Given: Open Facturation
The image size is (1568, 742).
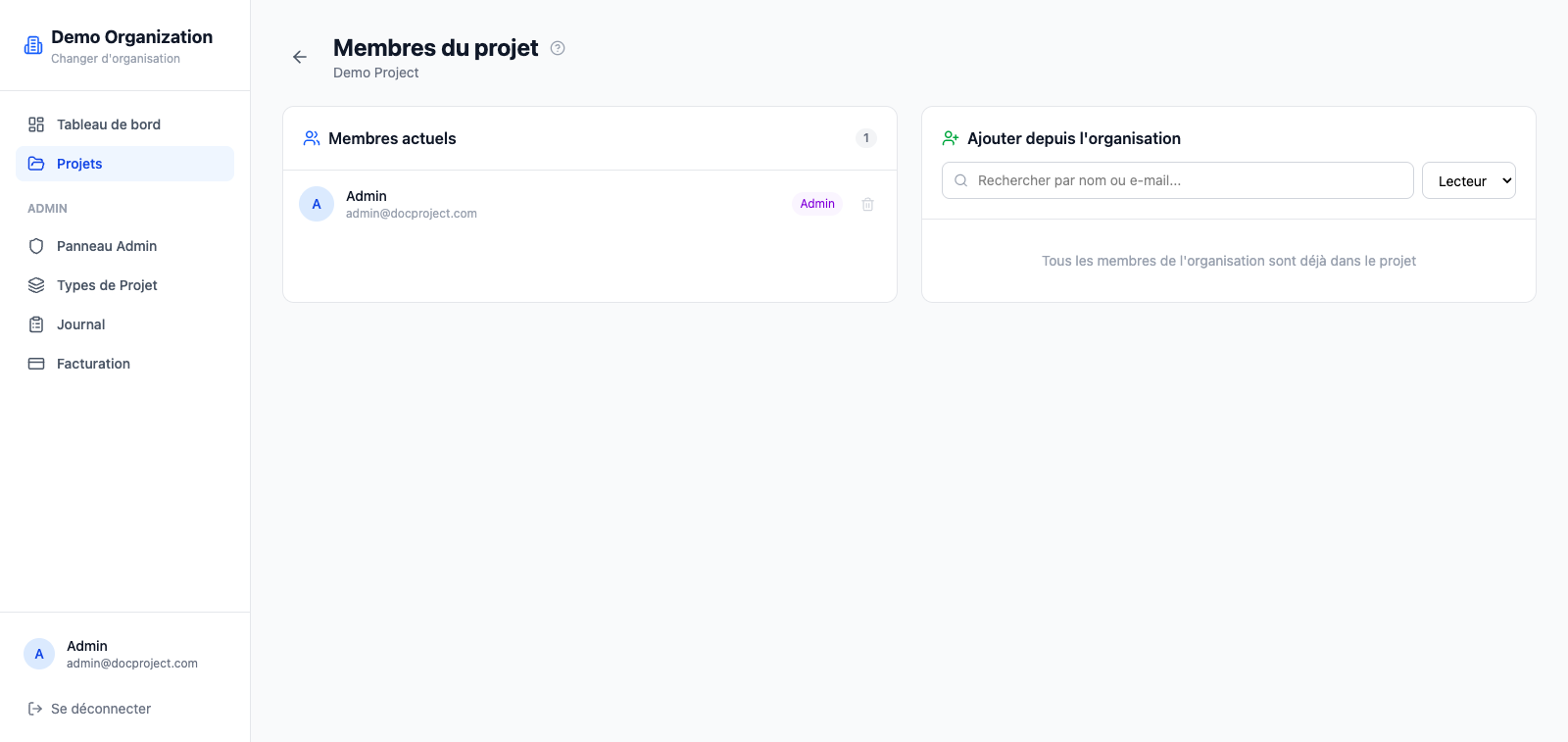Looking at the screenshot, I should pyautogui.click(x=124, y=364).
